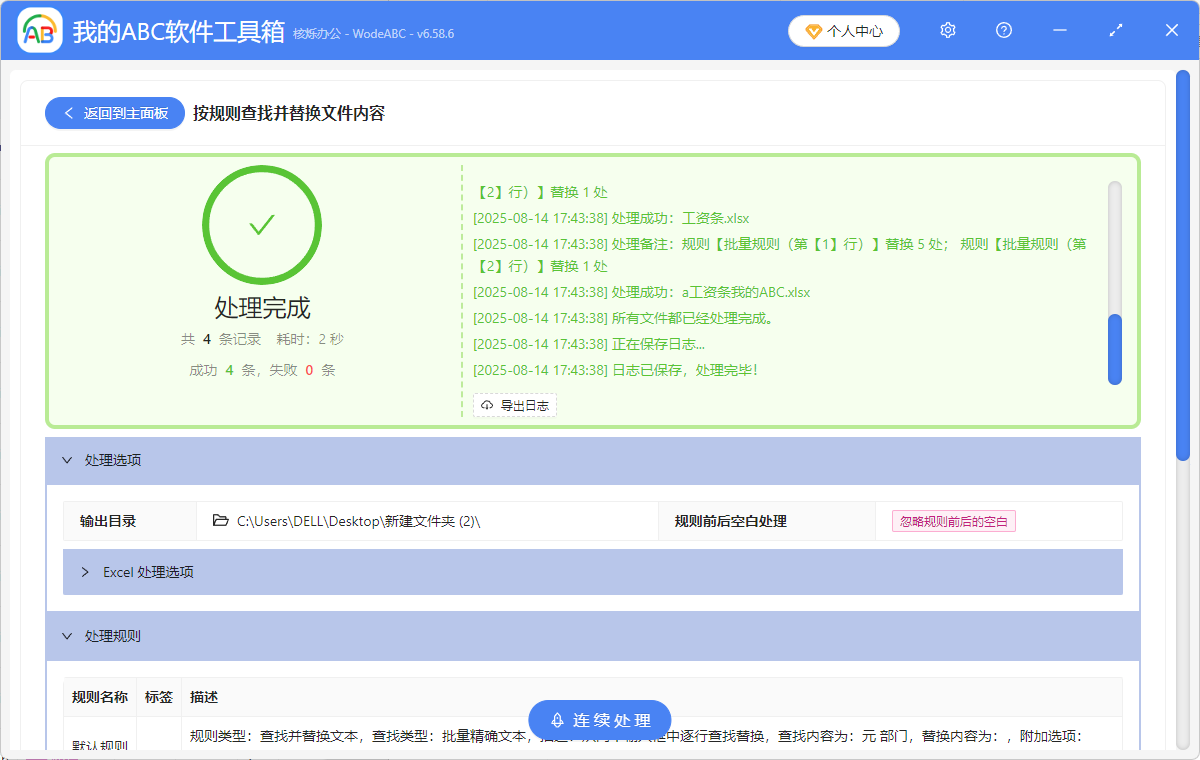Open settings via the gear icon
Screen dimensions: 1200x760
coord(947,30)
